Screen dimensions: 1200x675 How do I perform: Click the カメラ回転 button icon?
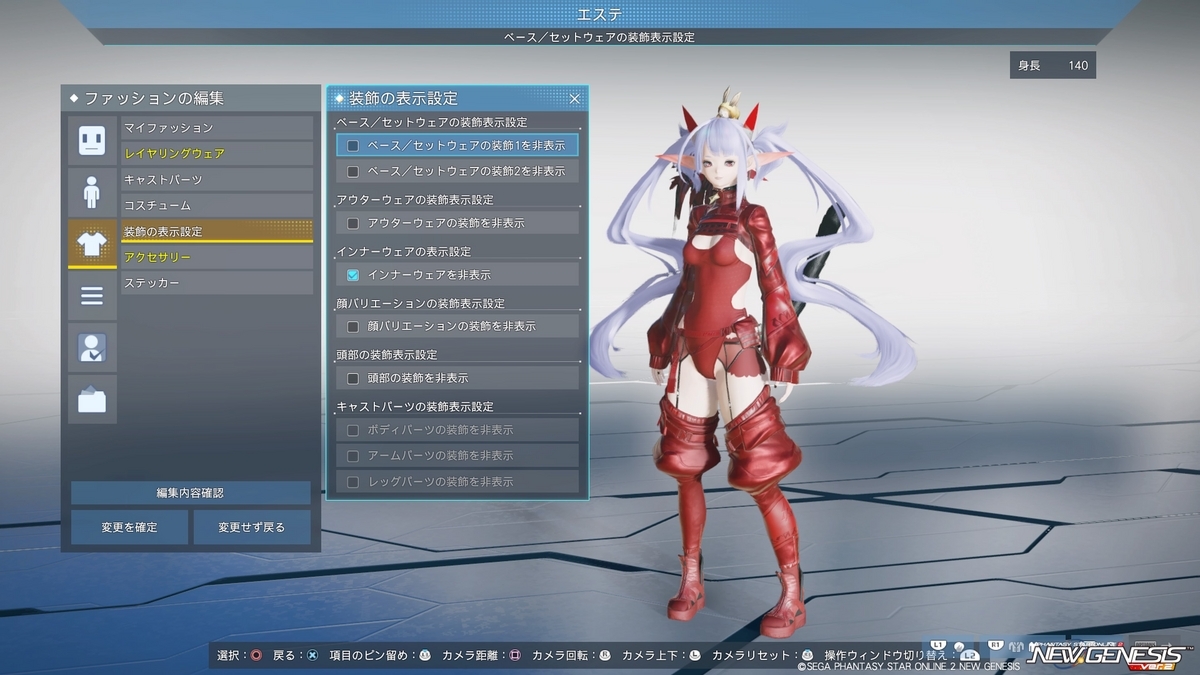(604, 656)
